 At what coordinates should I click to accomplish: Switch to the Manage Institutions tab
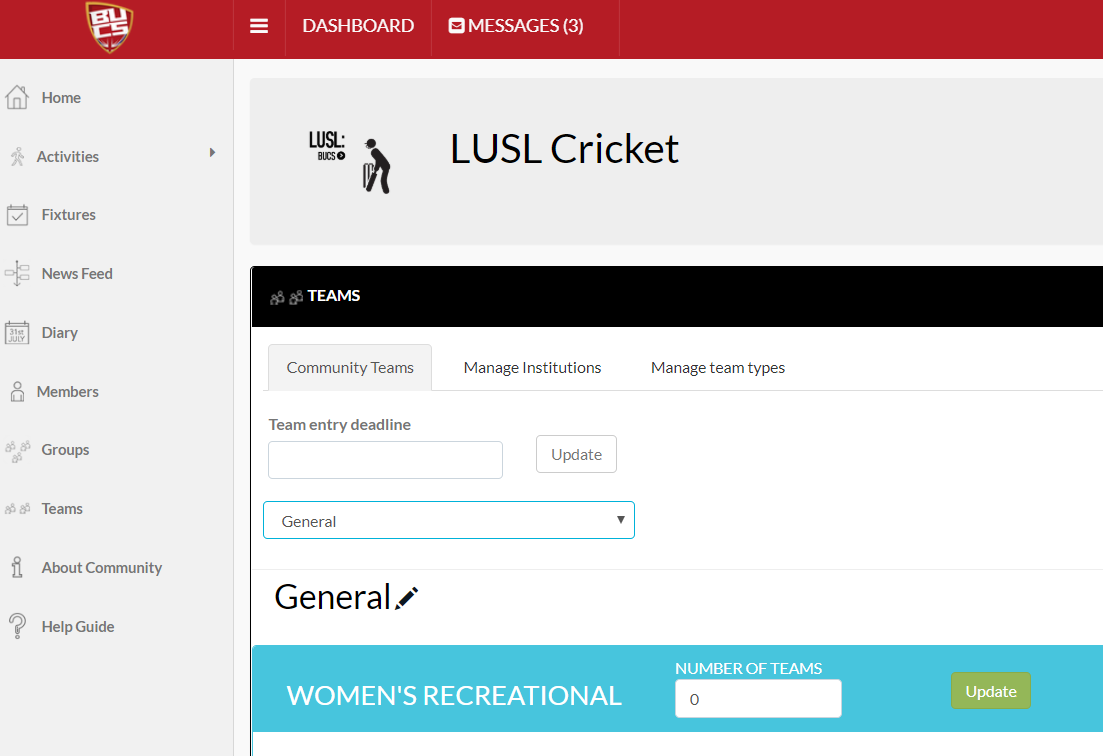click(x=533, y=368)
